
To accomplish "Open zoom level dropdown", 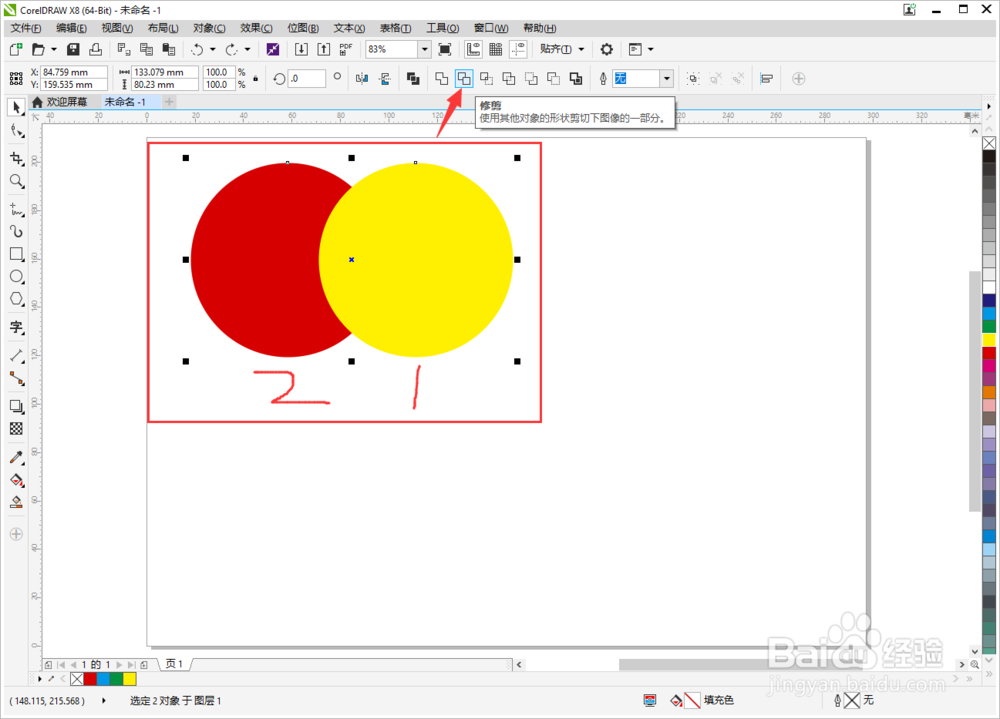I will point(425,49).
